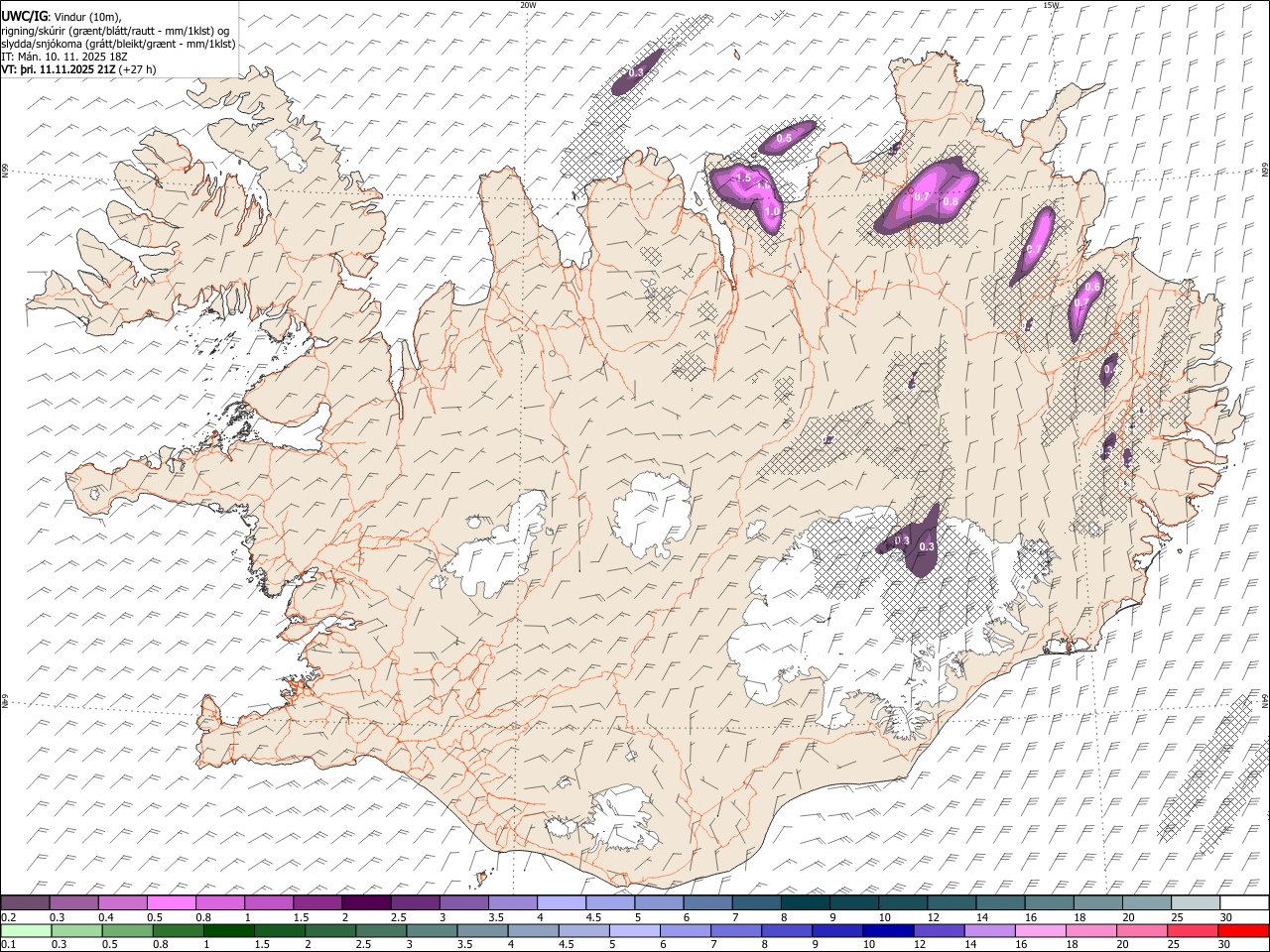Click the '(+27 h)' forecast offset text
1270x952 pixels.
click(139, 69)
